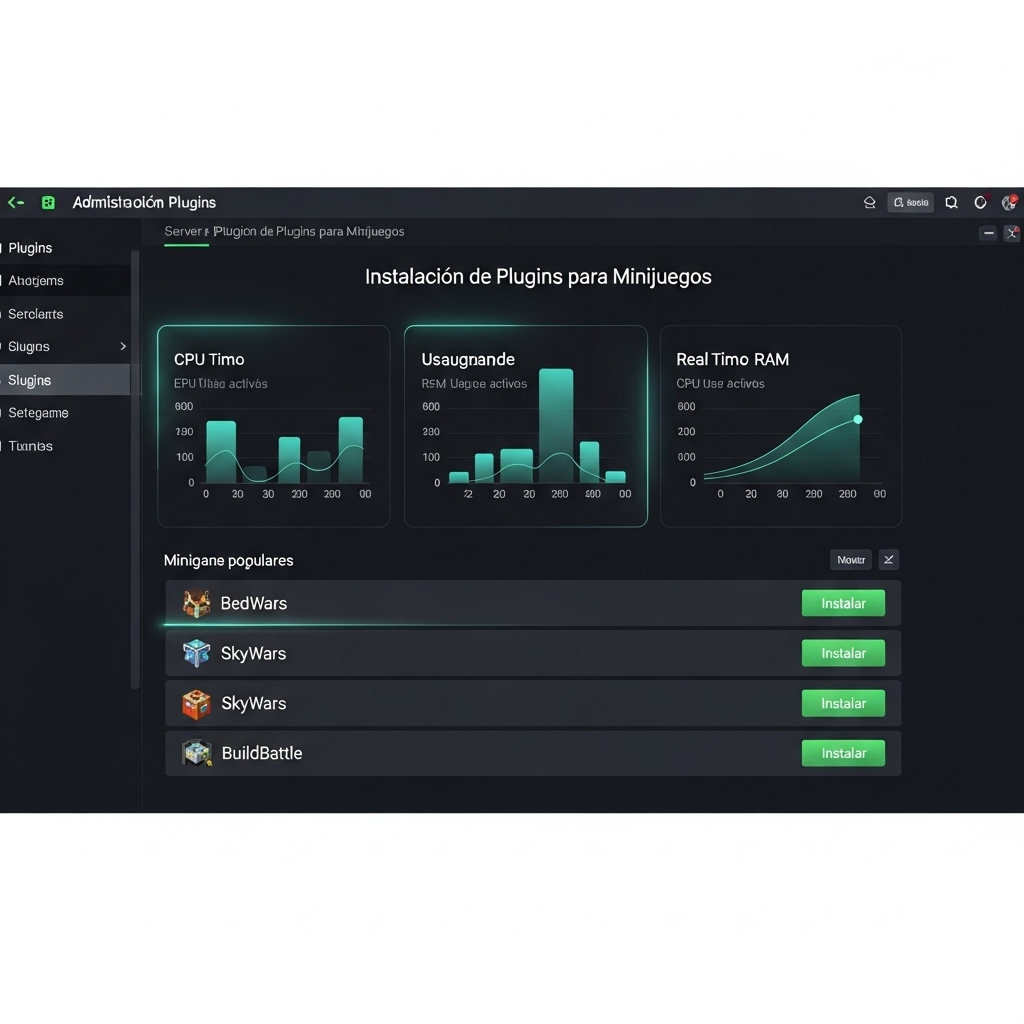Image resolution: width=1024 pixels, height=1024 pixels.
Task: Select the Tuanbs sidebar item
Action: (31, 446)
